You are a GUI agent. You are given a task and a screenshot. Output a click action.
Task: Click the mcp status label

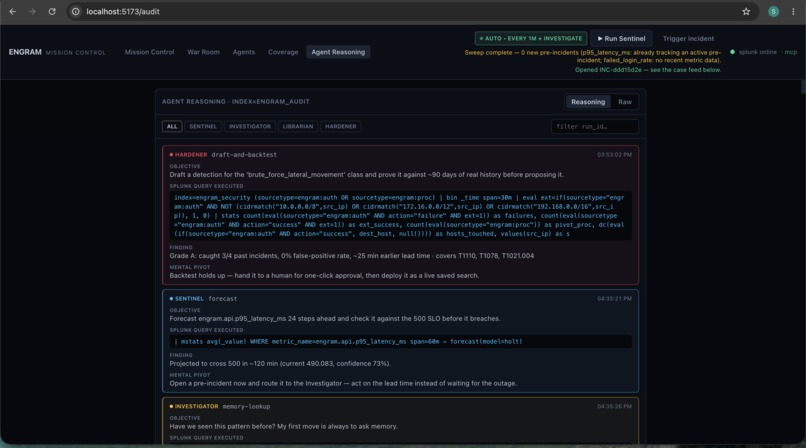click(x=791, y=52)
